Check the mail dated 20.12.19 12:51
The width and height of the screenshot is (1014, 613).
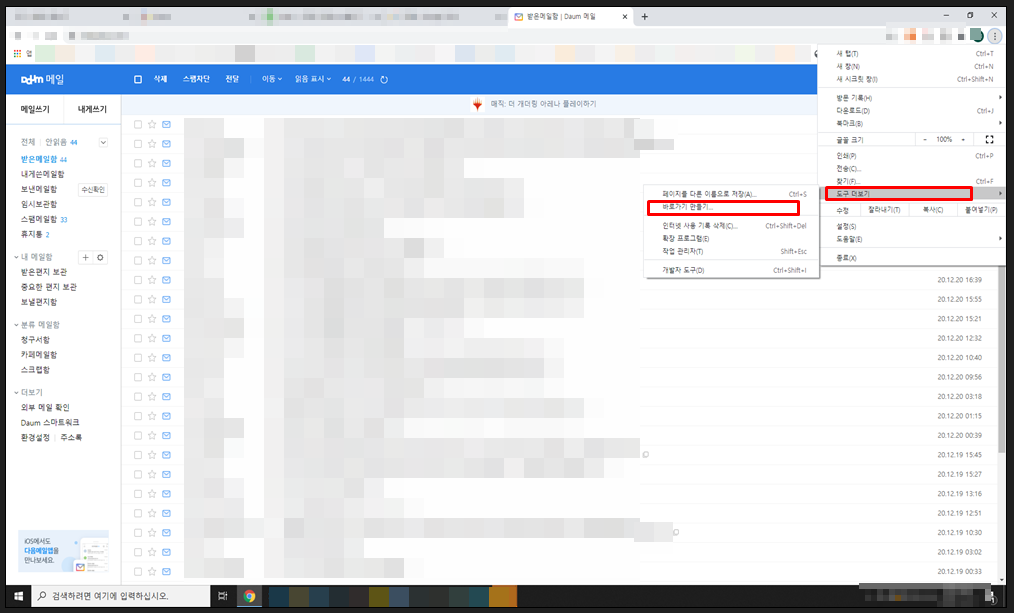pyautogui.click(x=138, y=513)
